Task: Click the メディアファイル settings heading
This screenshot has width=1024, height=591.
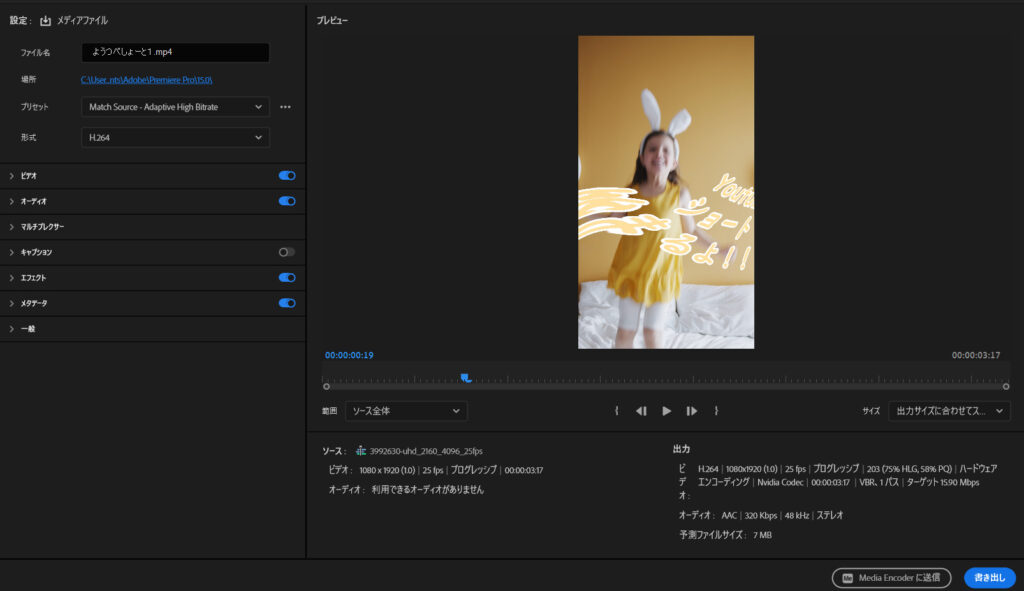Action: click(x=82, y=21)
